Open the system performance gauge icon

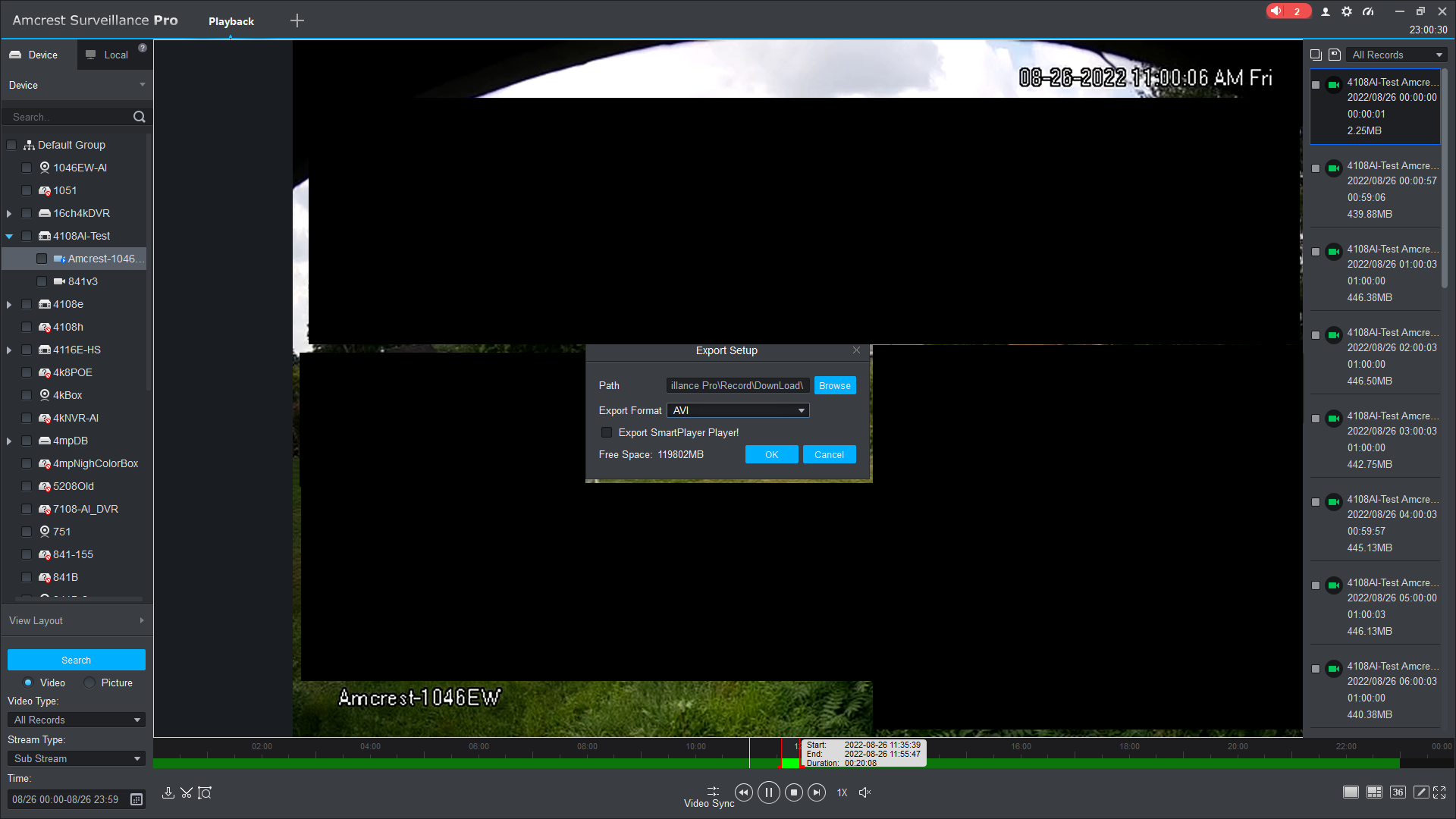click(x=1368, y=11)
